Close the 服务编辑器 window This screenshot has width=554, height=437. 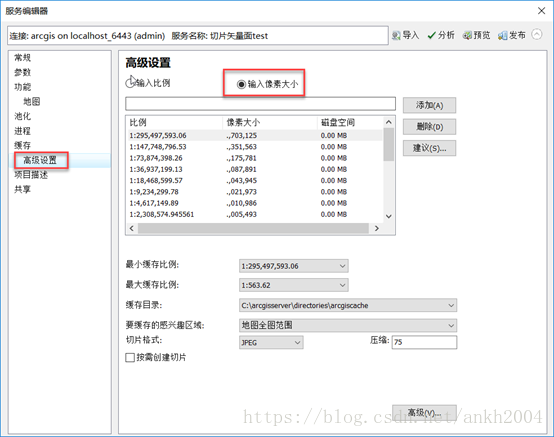coord(541,11)
